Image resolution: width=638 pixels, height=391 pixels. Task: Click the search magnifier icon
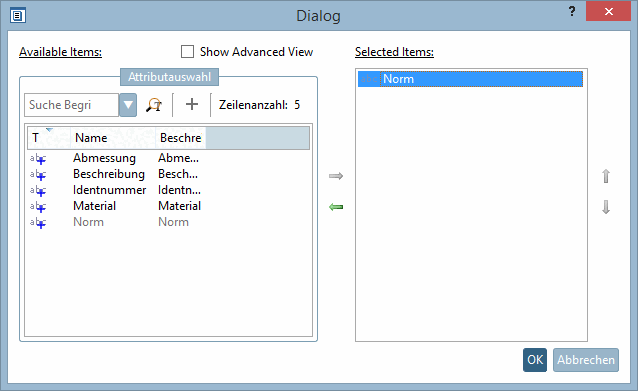tap(154, 105)
